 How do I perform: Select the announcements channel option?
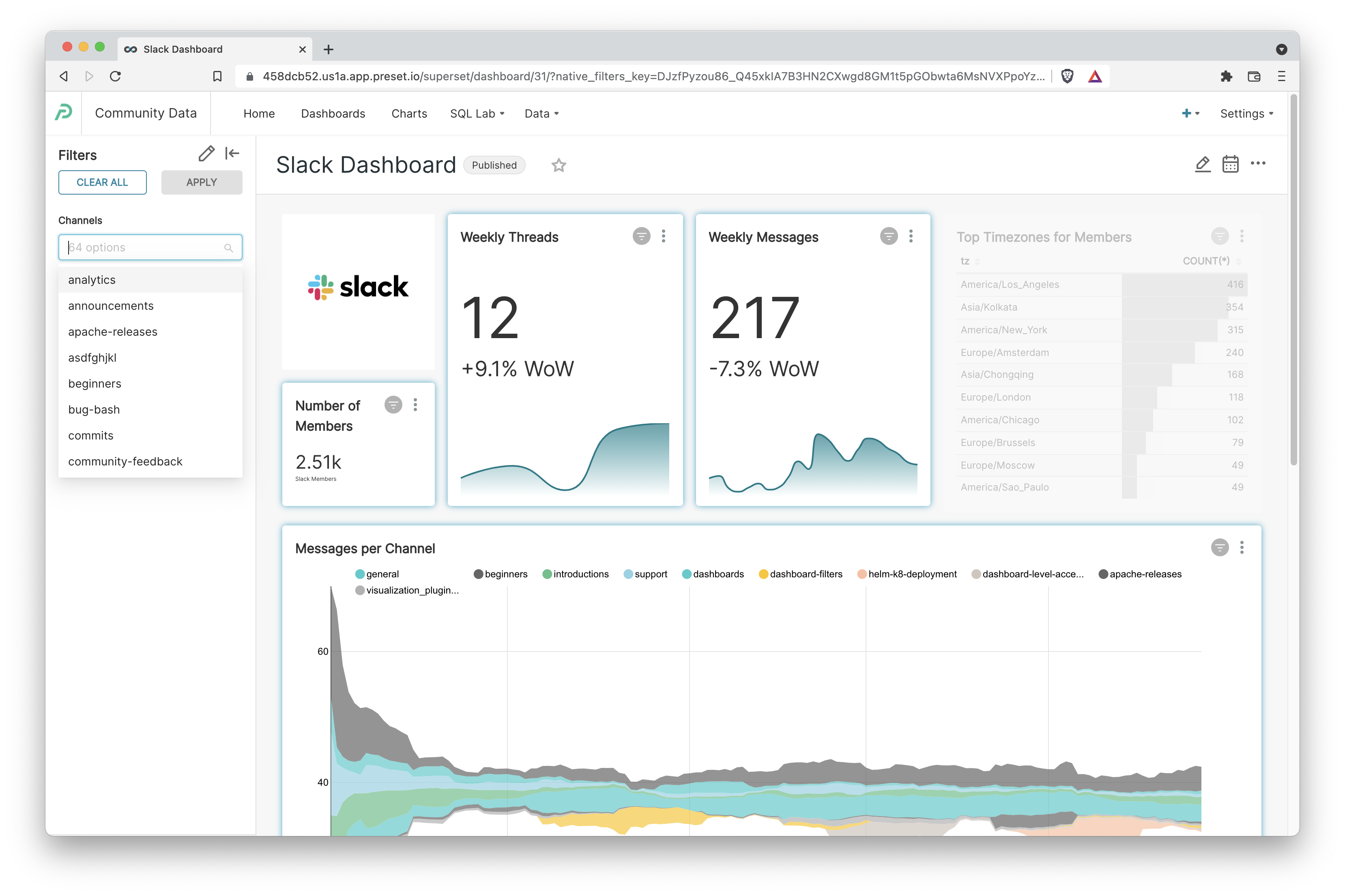(x=111, y=306)
